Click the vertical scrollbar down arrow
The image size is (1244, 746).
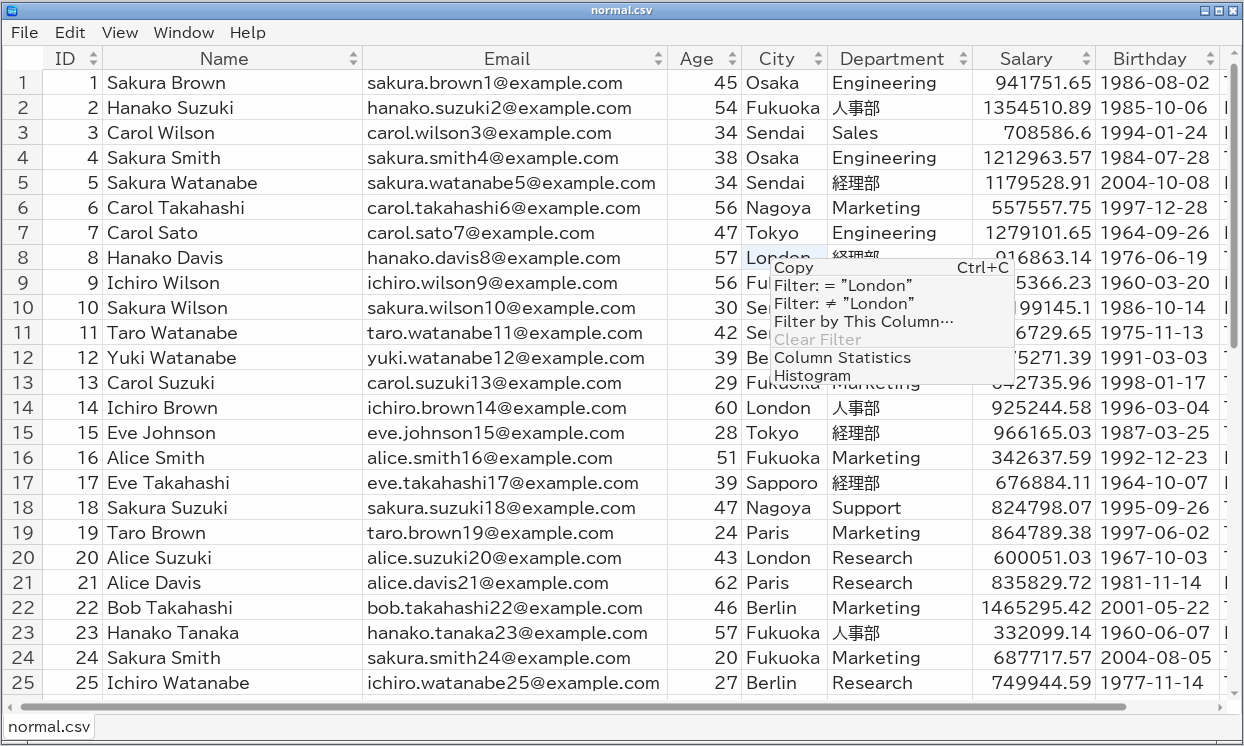[x=1236, y=692]
